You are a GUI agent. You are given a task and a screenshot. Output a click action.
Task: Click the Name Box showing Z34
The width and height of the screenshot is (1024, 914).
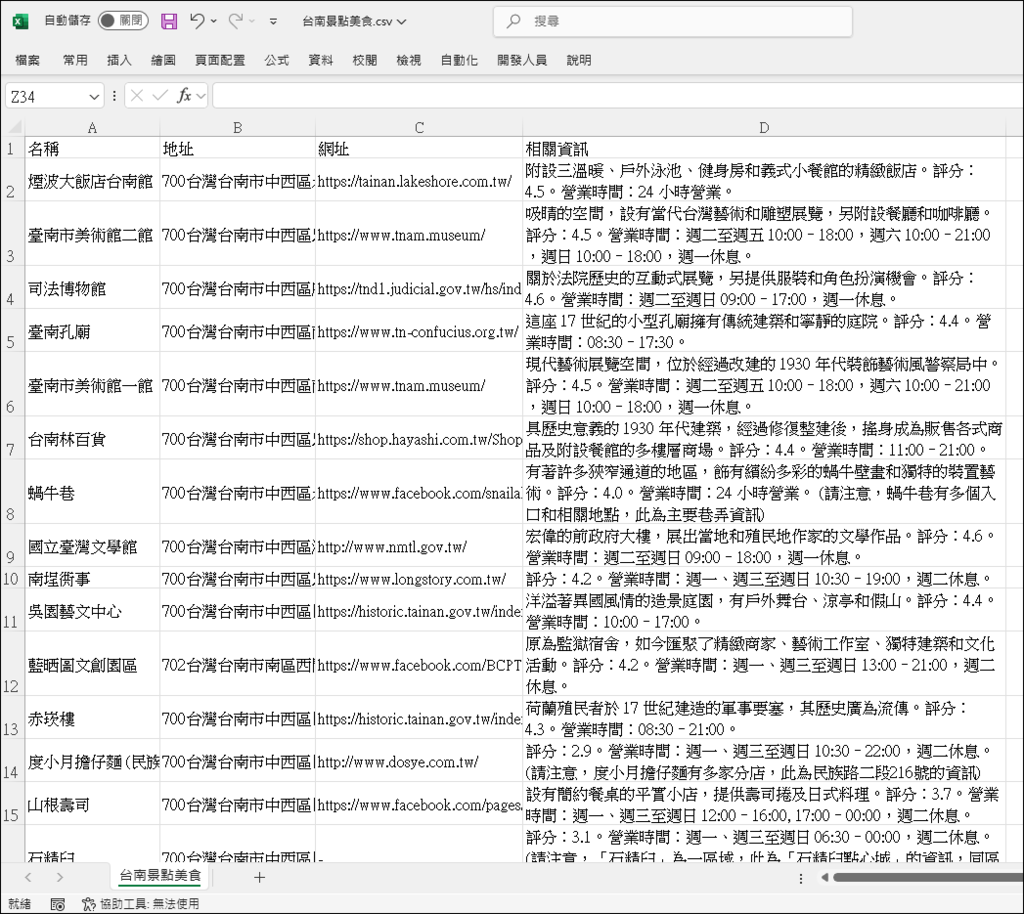[x=46, y=97]
